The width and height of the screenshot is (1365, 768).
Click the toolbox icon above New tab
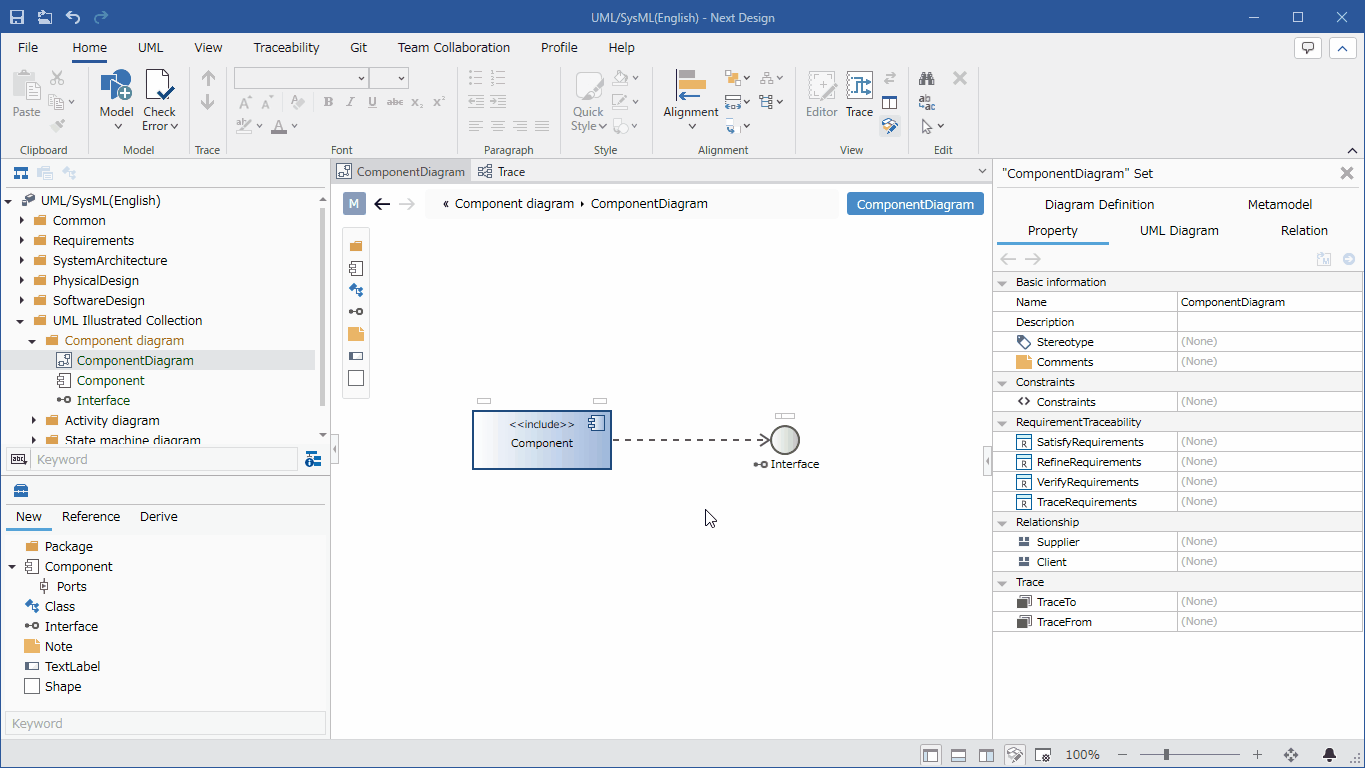tap(21, 490)
